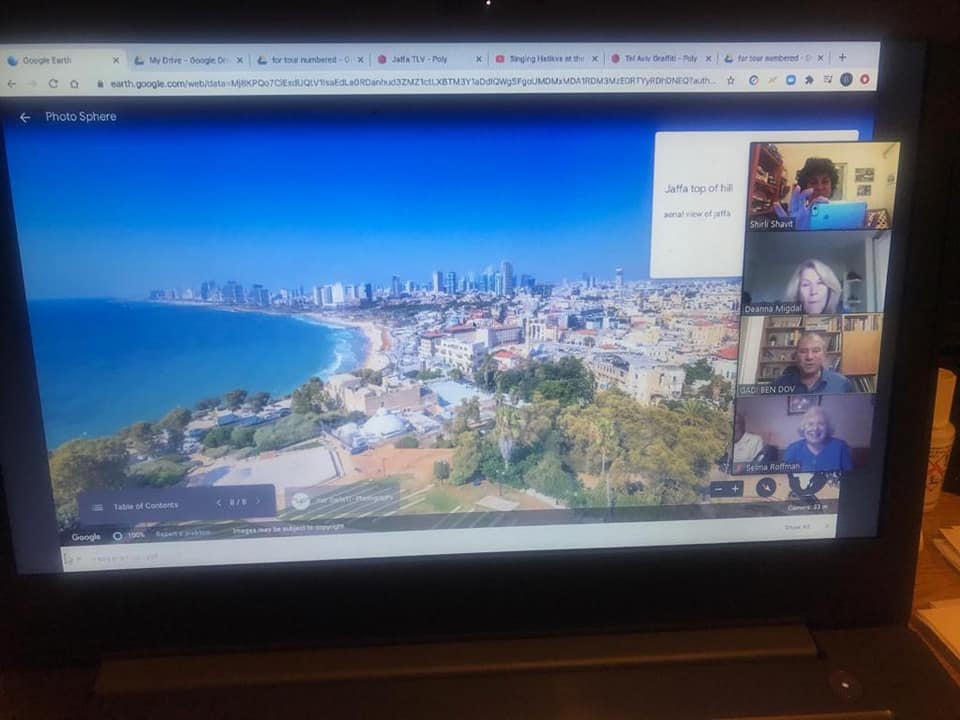960x720 pixels.
Task: Go to the previous tour stop
Action: click(x=219, y=503)
